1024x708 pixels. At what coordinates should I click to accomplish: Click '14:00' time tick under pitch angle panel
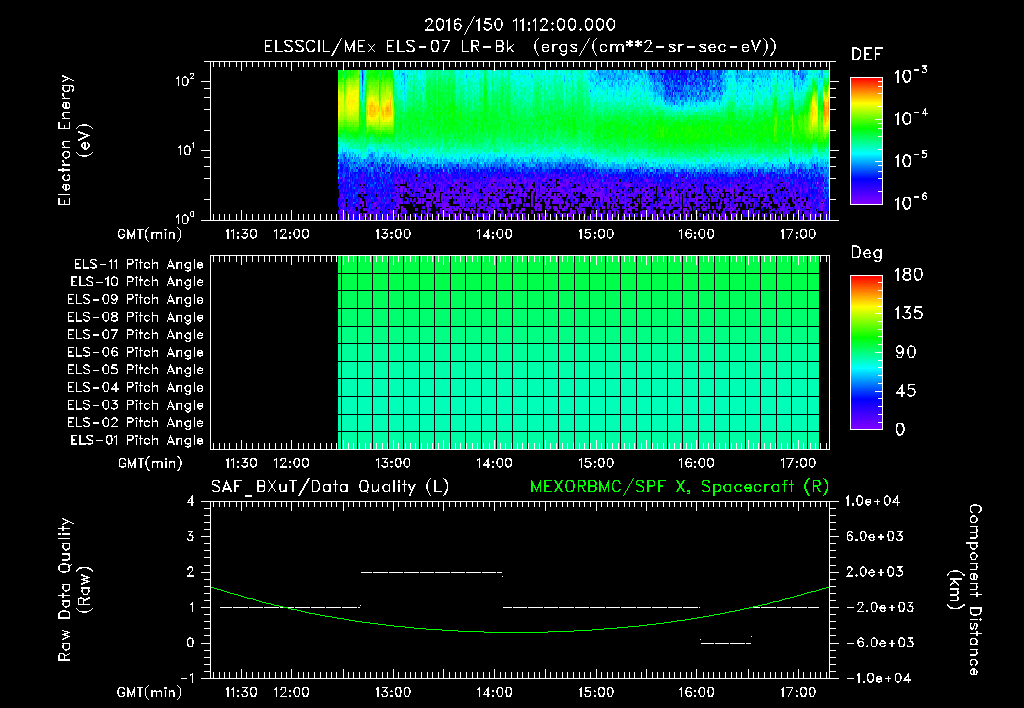pyautogui.click(x=494, y=464)
